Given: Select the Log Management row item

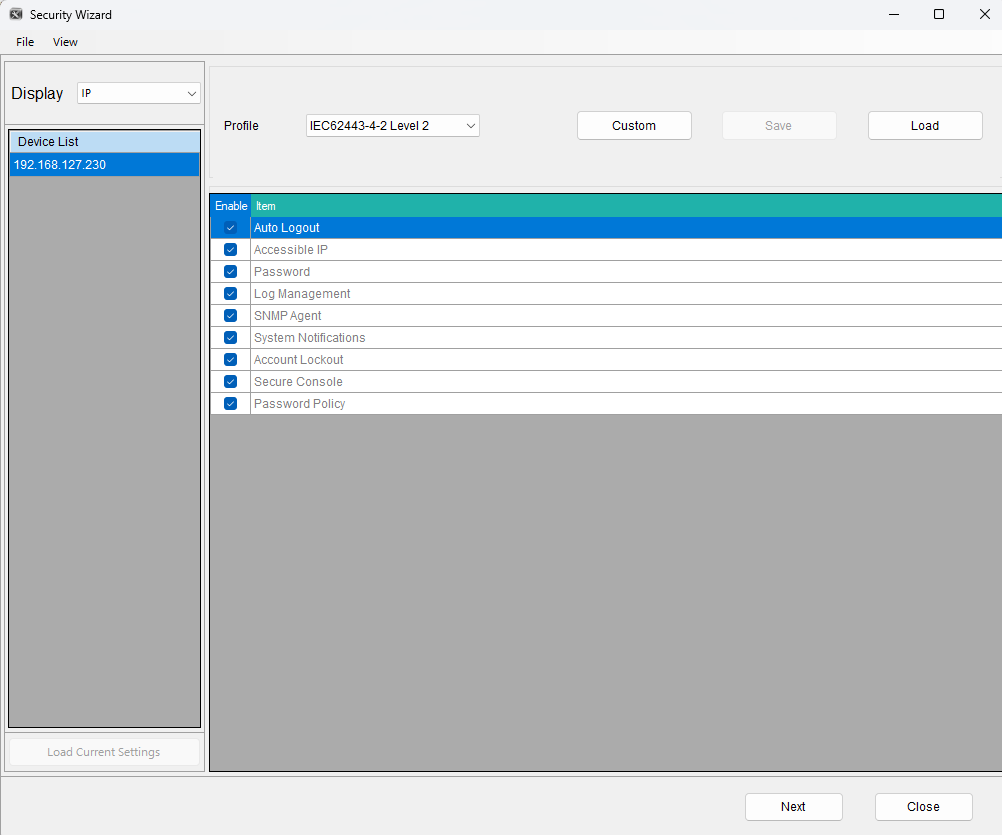Looking at the screenshot, I should (302, 294).
